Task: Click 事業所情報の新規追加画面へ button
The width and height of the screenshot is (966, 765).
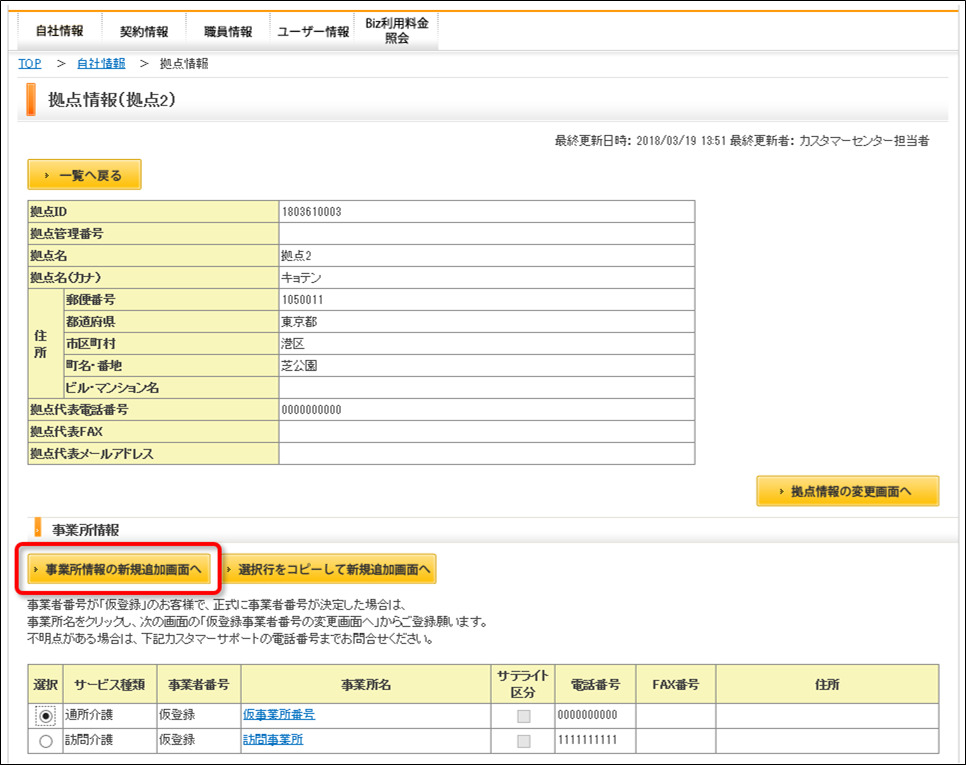Action: [119, 569]
